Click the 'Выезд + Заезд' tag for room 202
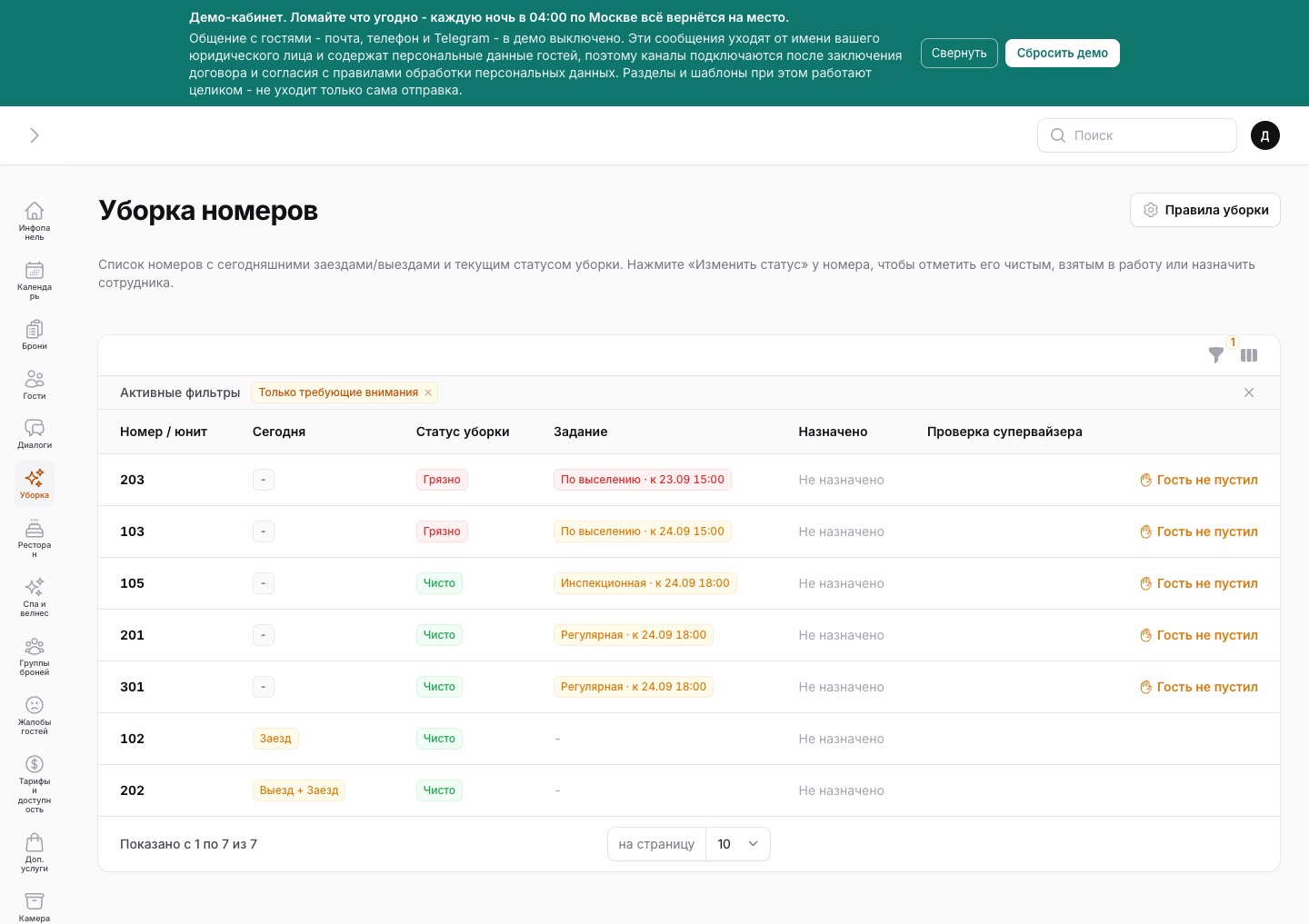 299,790
